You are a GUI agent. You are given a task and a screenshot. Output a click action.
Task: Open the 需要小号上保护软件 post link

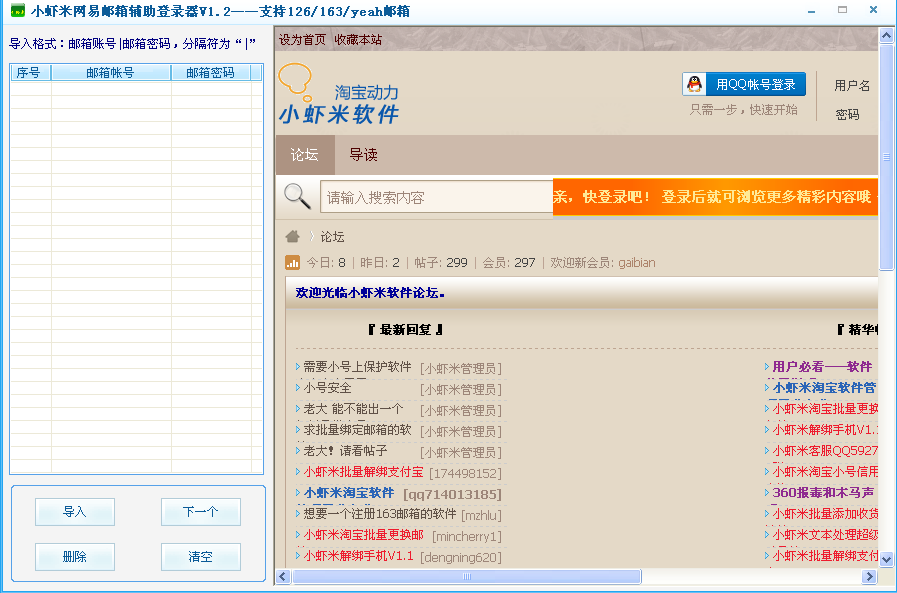(x=359, y=368)
